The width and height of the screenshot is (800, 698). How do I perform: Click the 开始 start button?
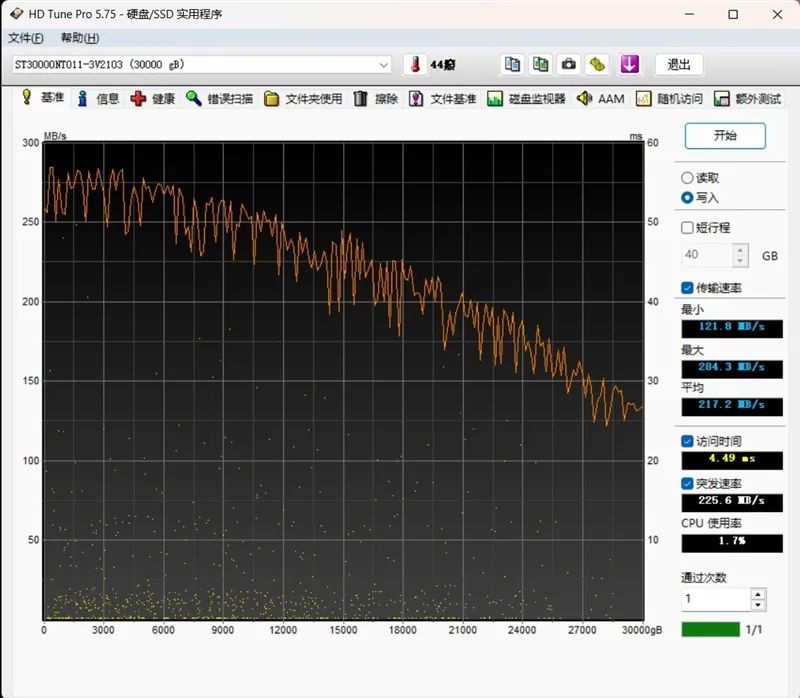(725, 136)
